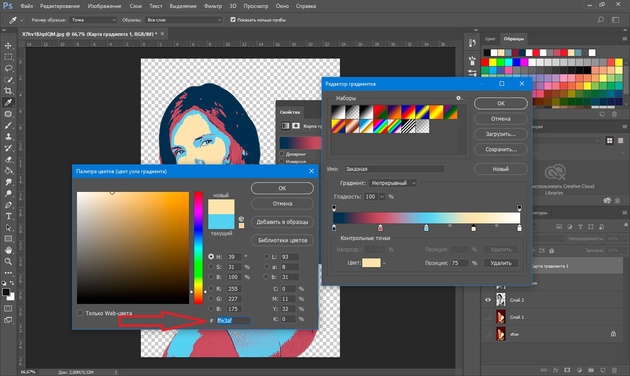Select the Eraser tool
Viewport: 630px width, 376px height.
pyautogui.click(x=8, y=159)
